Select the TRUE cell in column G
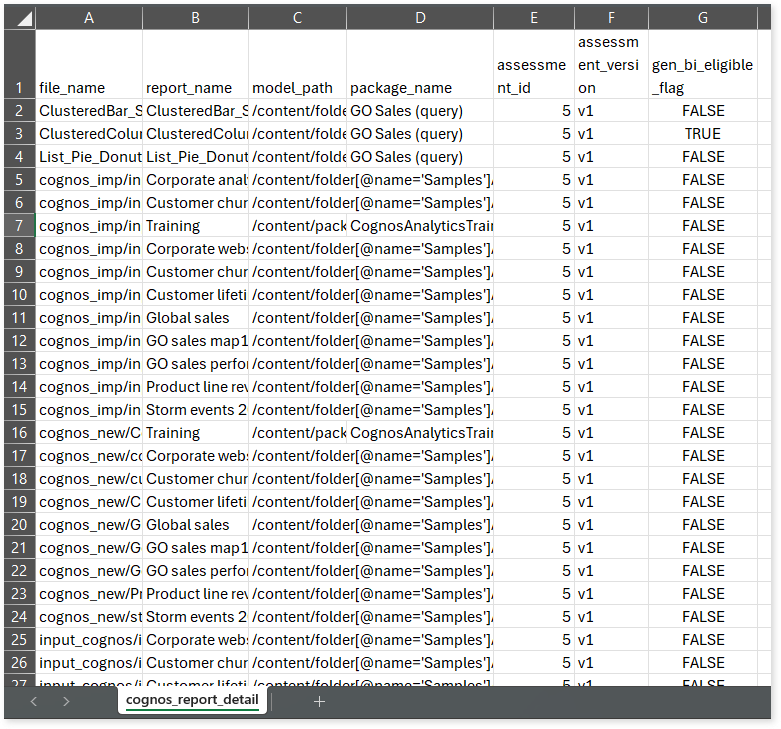781x729 pixels. tap(703, 134)
